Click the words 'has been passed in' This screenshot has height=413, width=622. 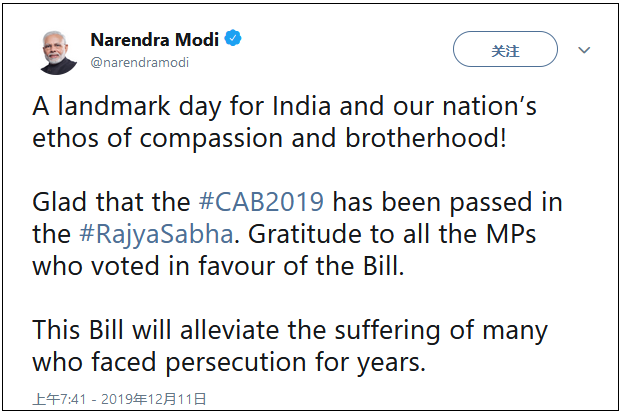(x=446, y=202)
